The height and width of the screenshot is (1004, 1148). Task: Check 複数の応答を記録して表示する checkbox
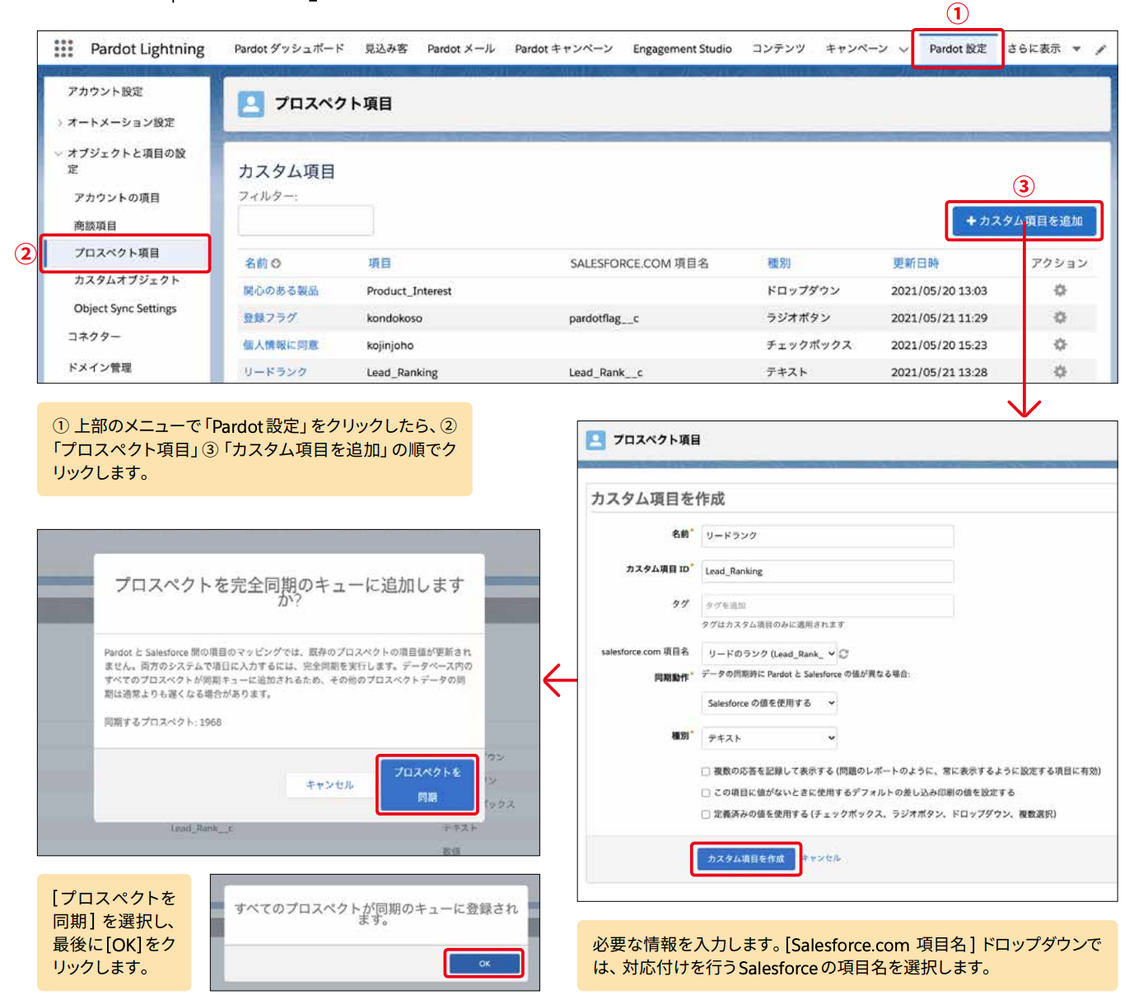[x=706, y=771]
